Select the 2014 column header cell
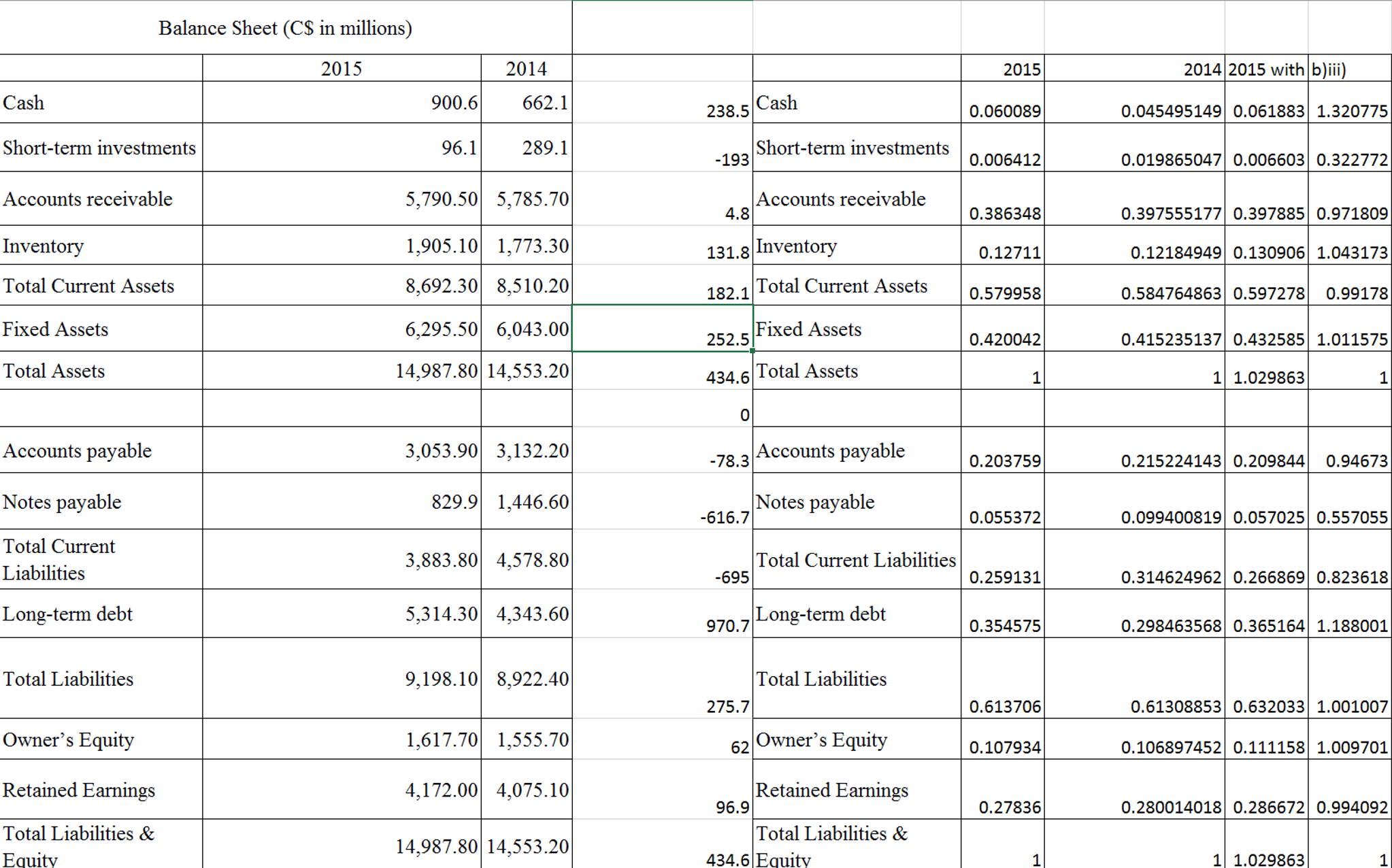 tap(526, 68)
